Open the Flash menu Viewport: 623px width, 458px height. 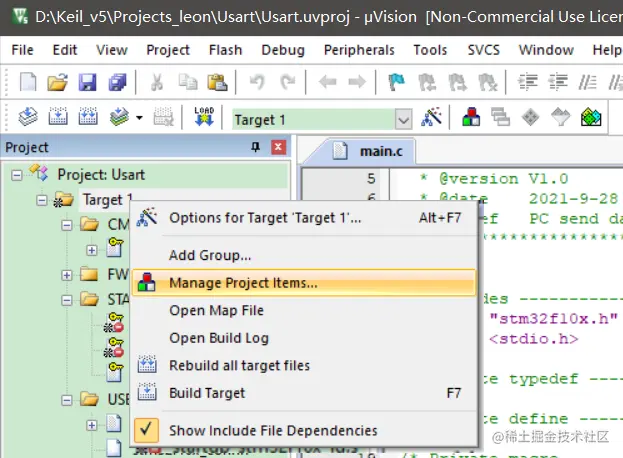pos(225,50)
